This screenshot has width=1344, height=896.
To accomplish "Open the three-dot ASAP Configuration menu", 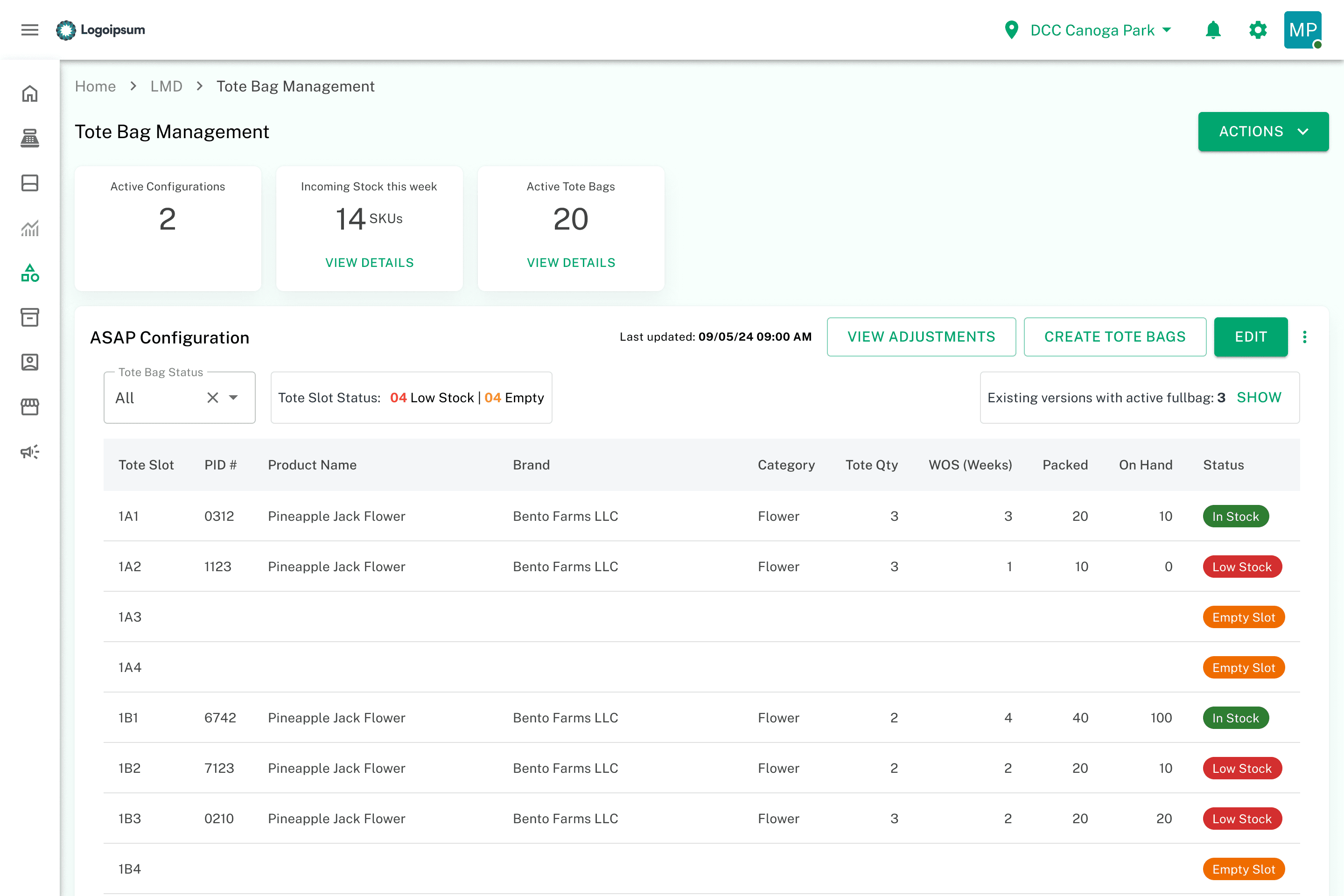I will (1305, 337).
